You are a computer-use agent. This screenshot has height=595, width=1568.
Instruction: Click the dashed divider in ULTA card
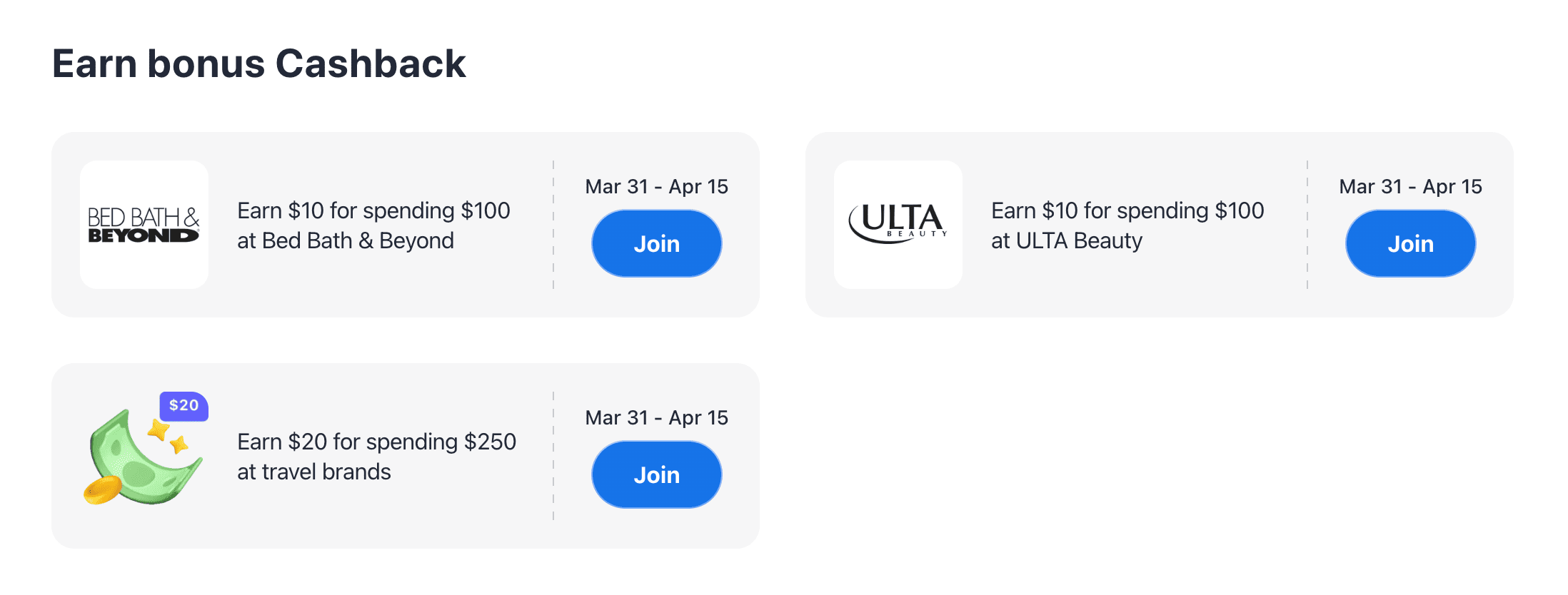coord(1307,225)
